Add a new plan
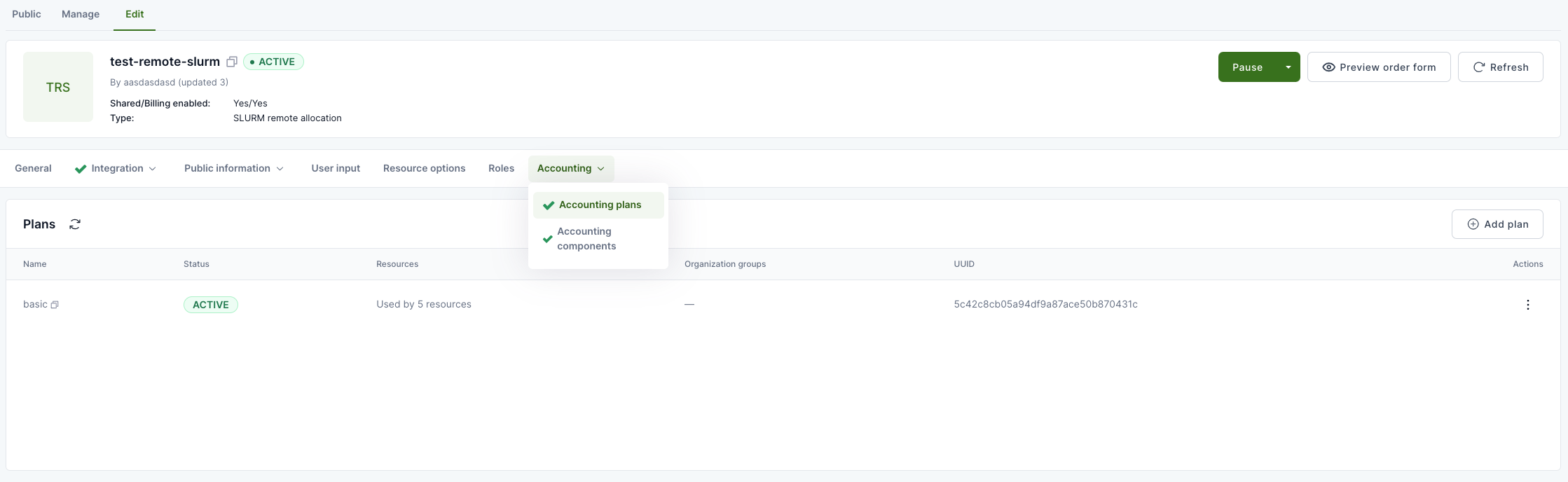The image size is (1568, 482). click(x=1497, y=224)
